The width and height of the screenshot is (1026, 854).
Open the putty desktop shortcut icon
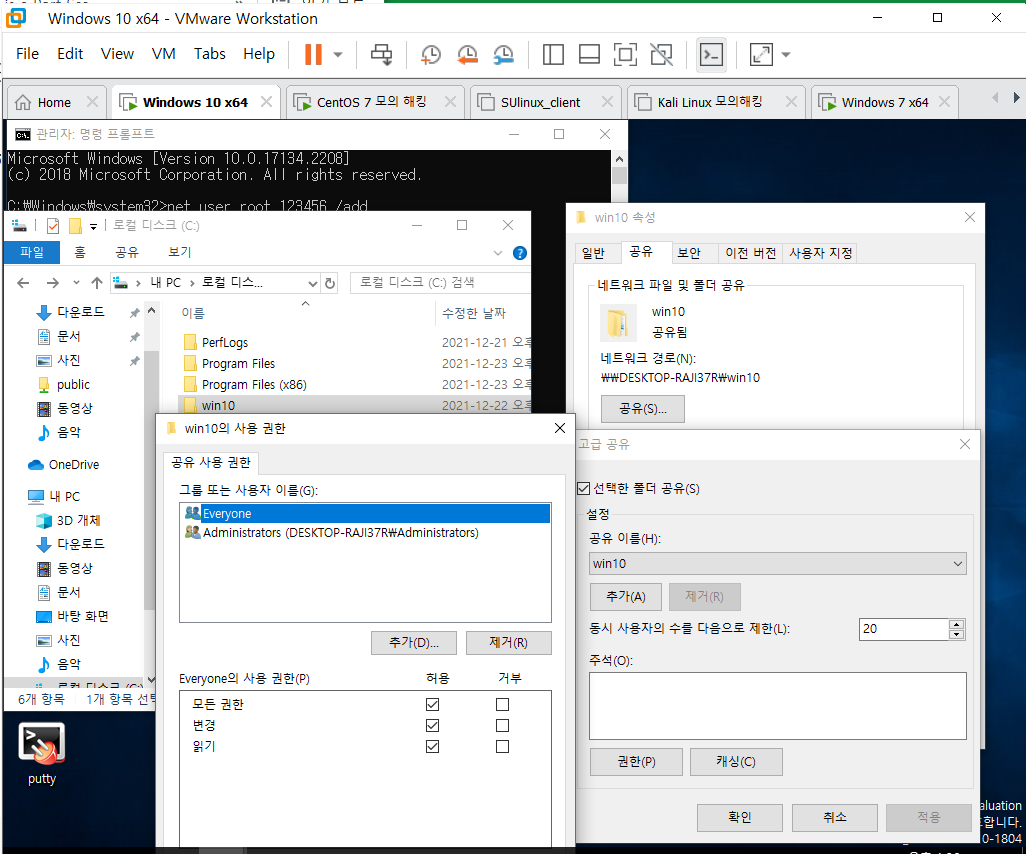(x=42, y=753)
